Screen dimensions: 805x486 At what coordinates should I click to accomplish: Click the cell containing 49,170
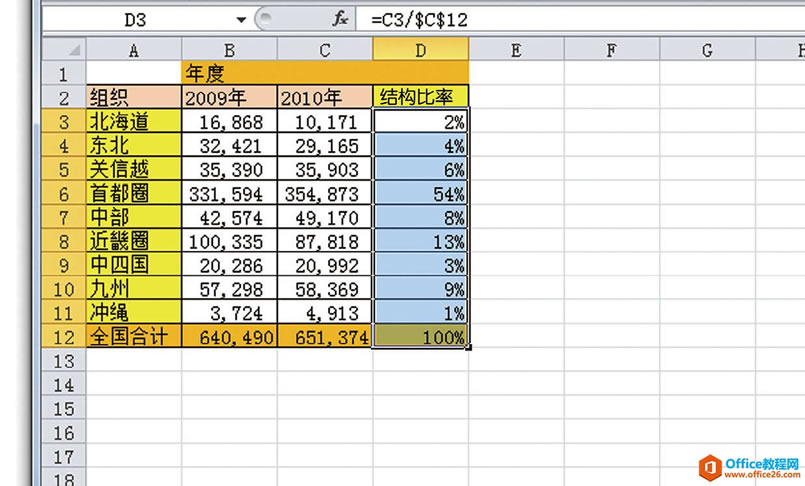click(x=324, y=217)
